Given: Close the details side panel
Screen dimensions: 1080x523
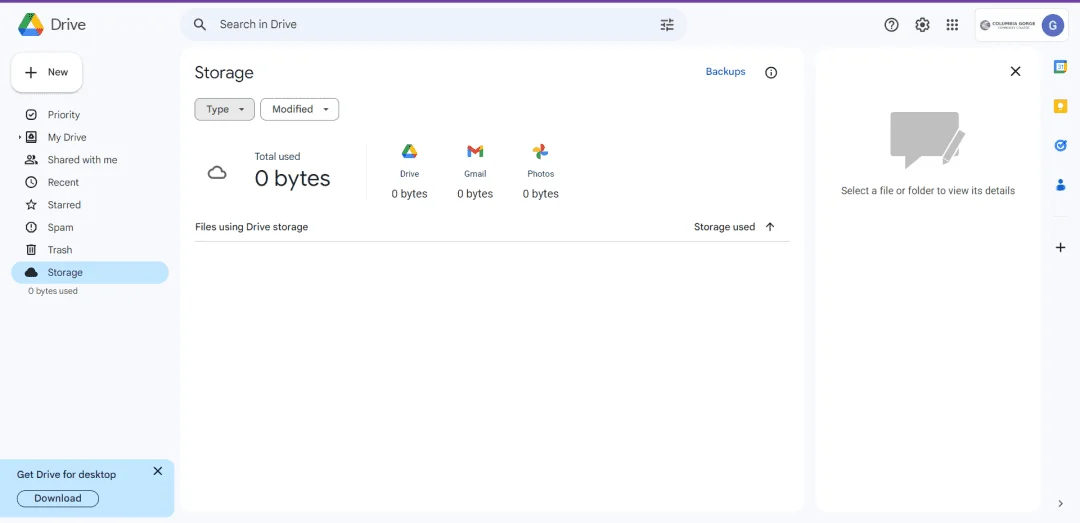Looking at the screenshot, I should pyautogui.click(x=1015, y=71).
